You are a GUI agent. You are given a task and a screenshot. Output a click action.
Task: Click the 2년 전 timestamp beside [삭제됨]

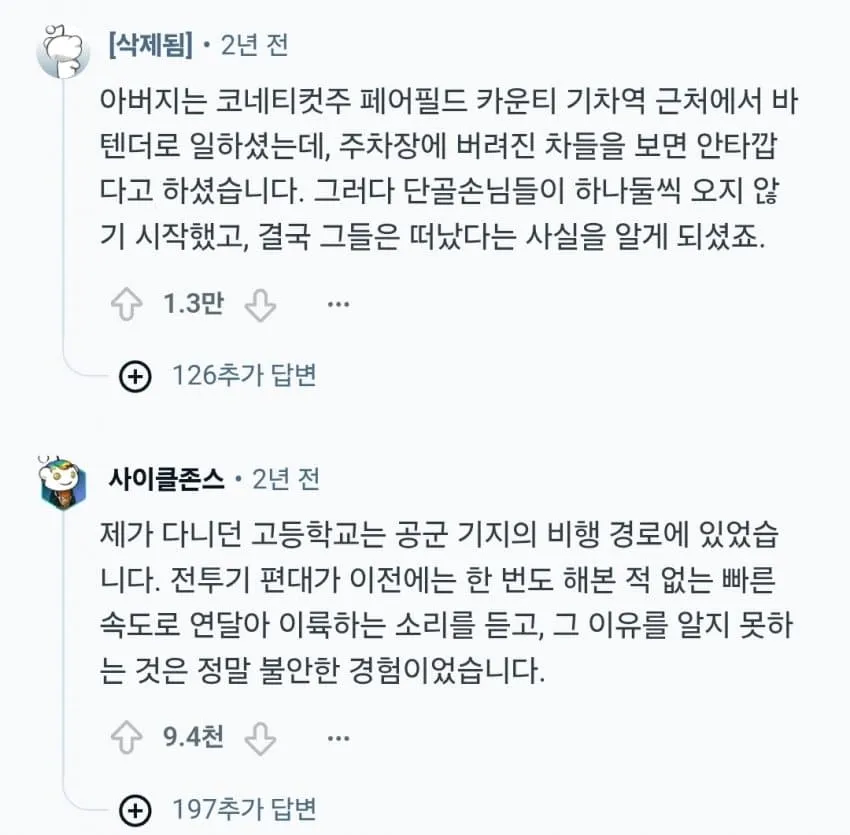coord(254,45)
